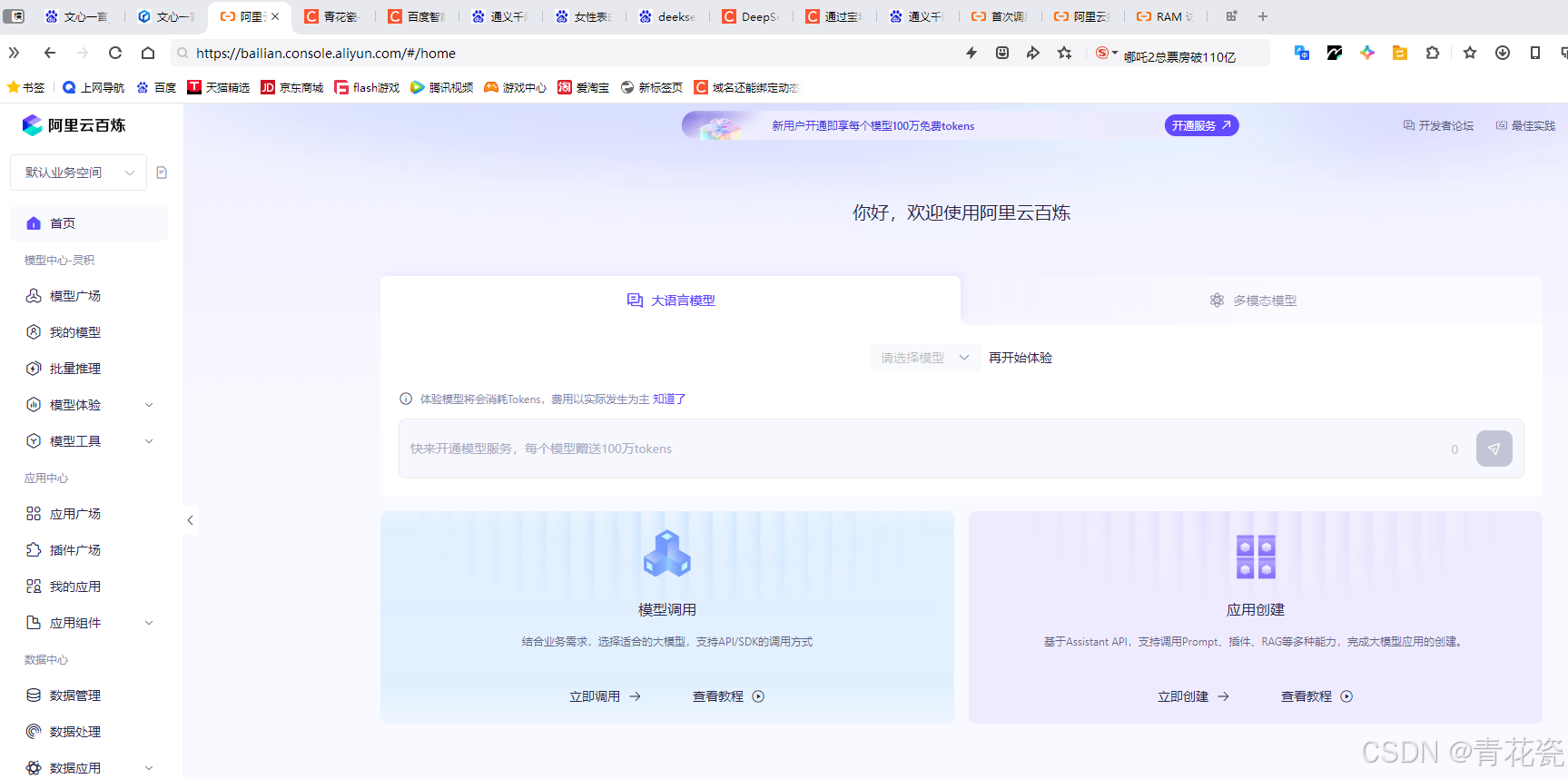Click the lightning bolt icon in the address bar
Image resolution: width=1568 pixels, height=779 pixels.
971,53
